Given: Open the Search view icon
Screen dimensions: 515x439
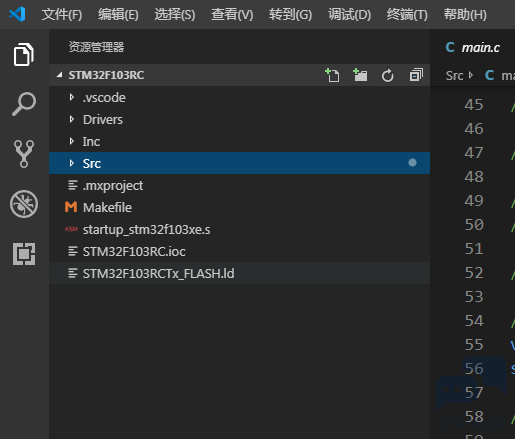Looking at the screenshot, I should point(24,104).
